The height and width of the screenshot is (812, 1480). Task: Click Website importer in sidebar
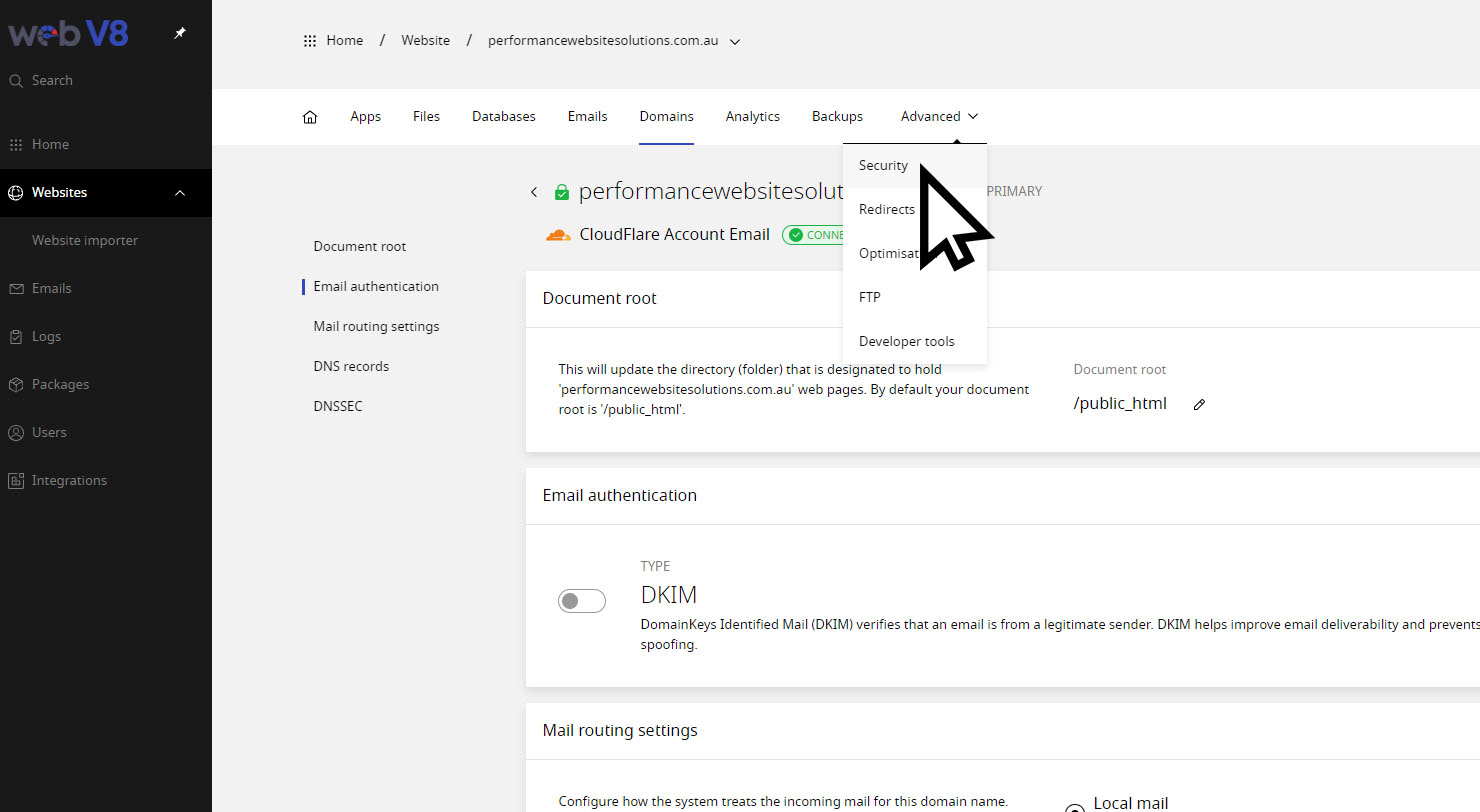85,240
